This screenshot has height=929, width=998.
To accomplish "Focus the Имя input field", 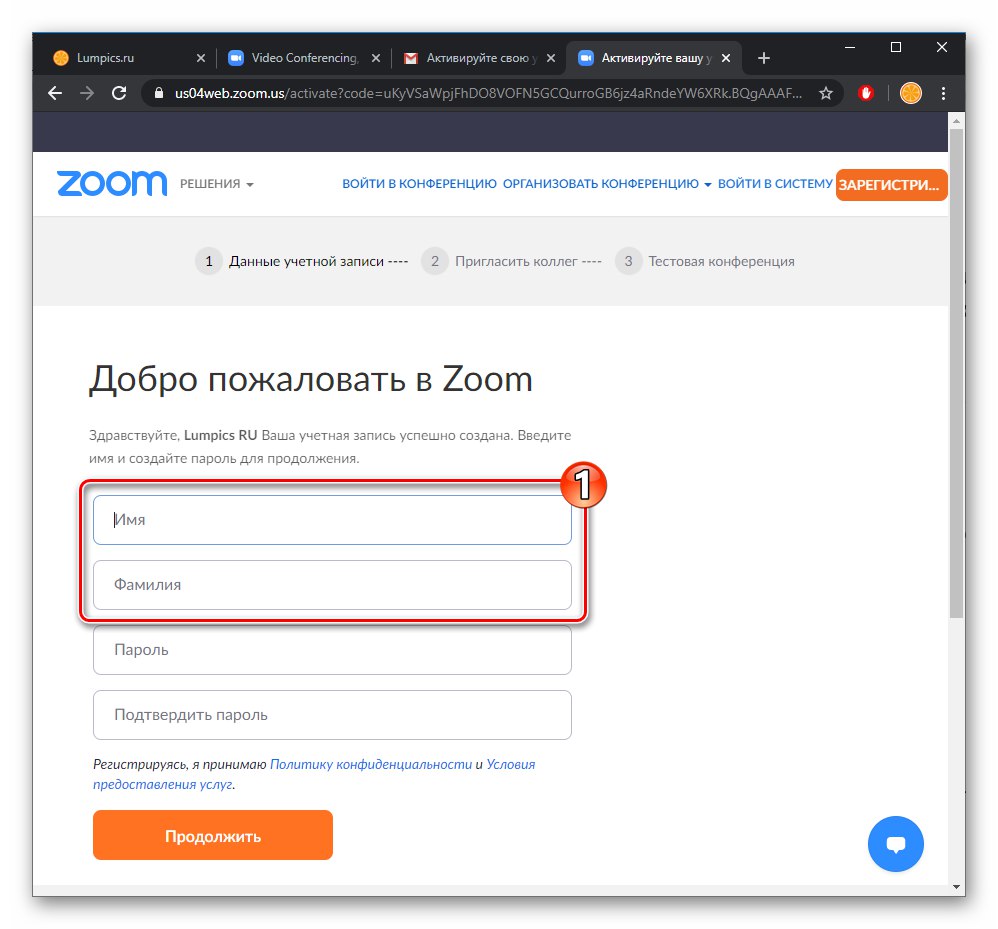I will pyautogui.click(x=332, y=520).
